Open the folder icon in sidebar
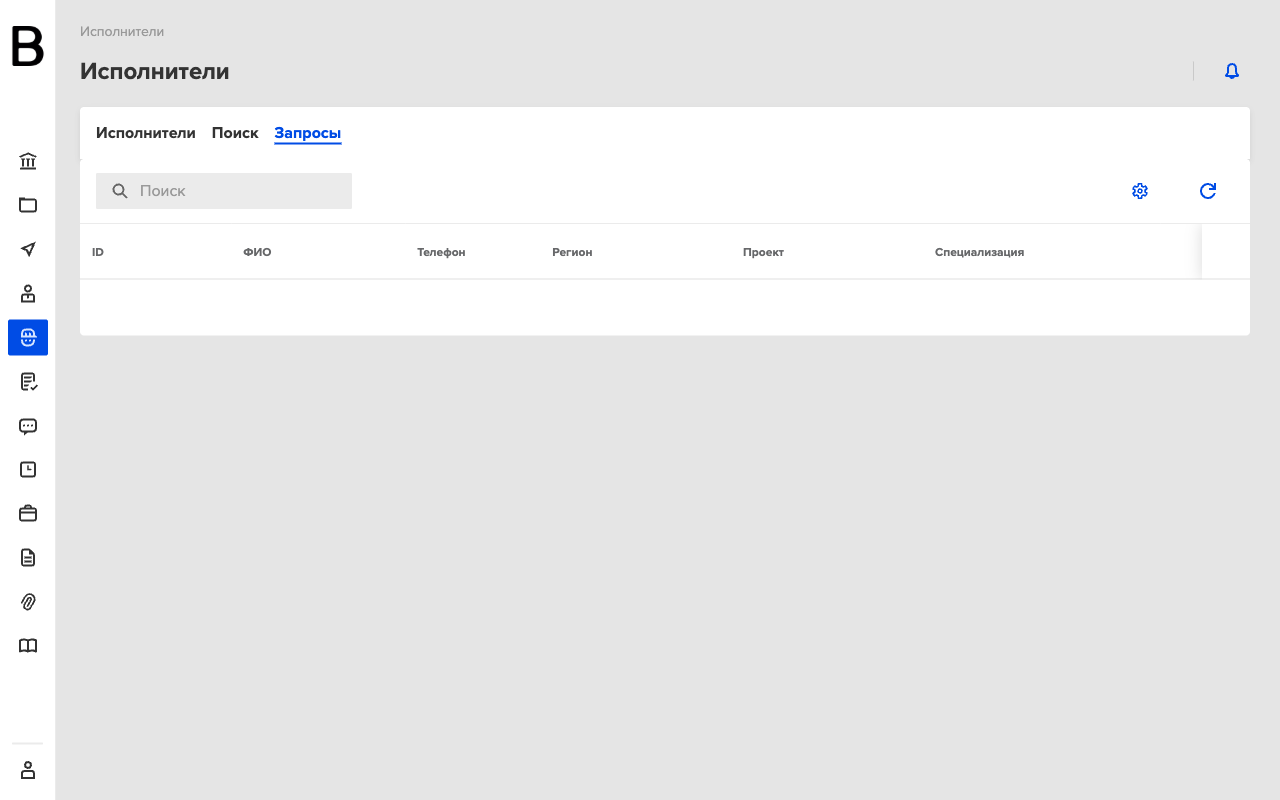This screenshot has height=800, width=1280. [28, 205]
